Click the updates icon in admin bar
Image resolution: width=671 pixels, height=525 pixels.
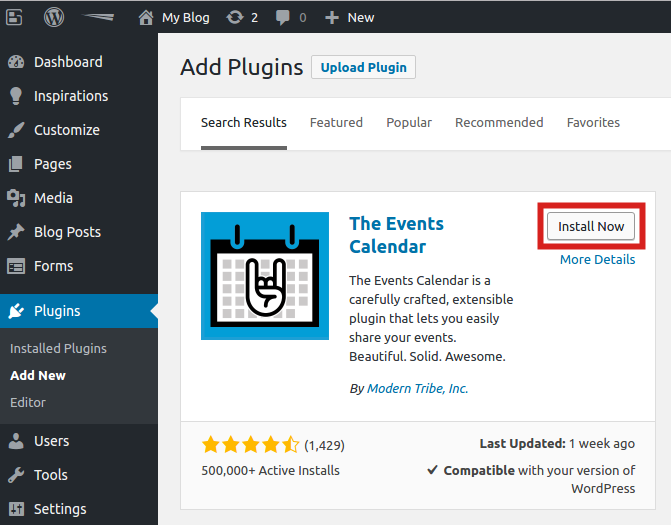(236, 17)
